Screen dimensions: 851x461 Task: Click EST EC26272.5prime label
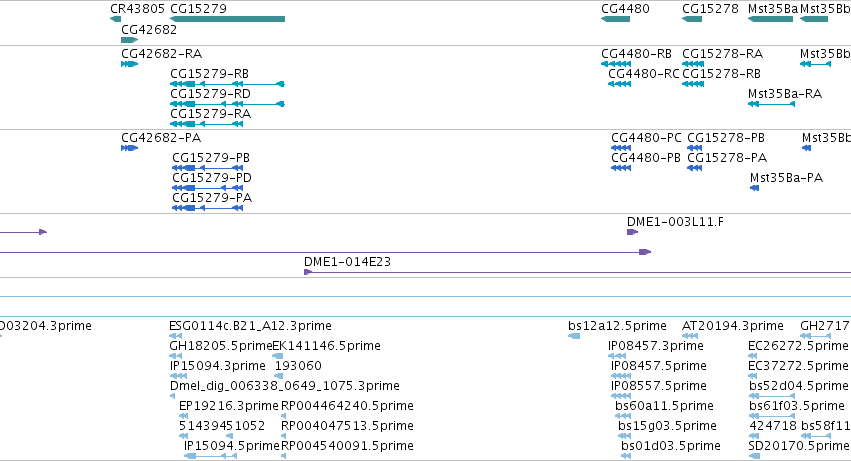(798, 346)
